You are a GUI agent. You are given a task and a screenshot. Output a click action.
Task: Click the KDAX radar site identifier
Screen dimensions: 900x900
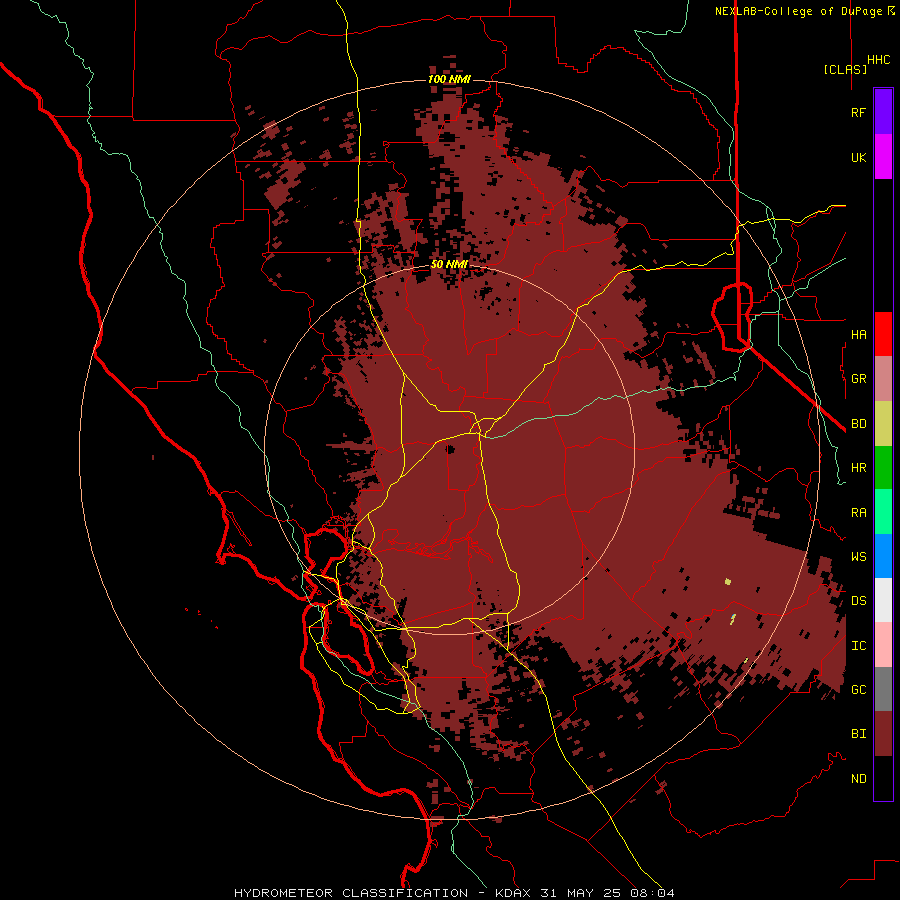click(513, 893)
